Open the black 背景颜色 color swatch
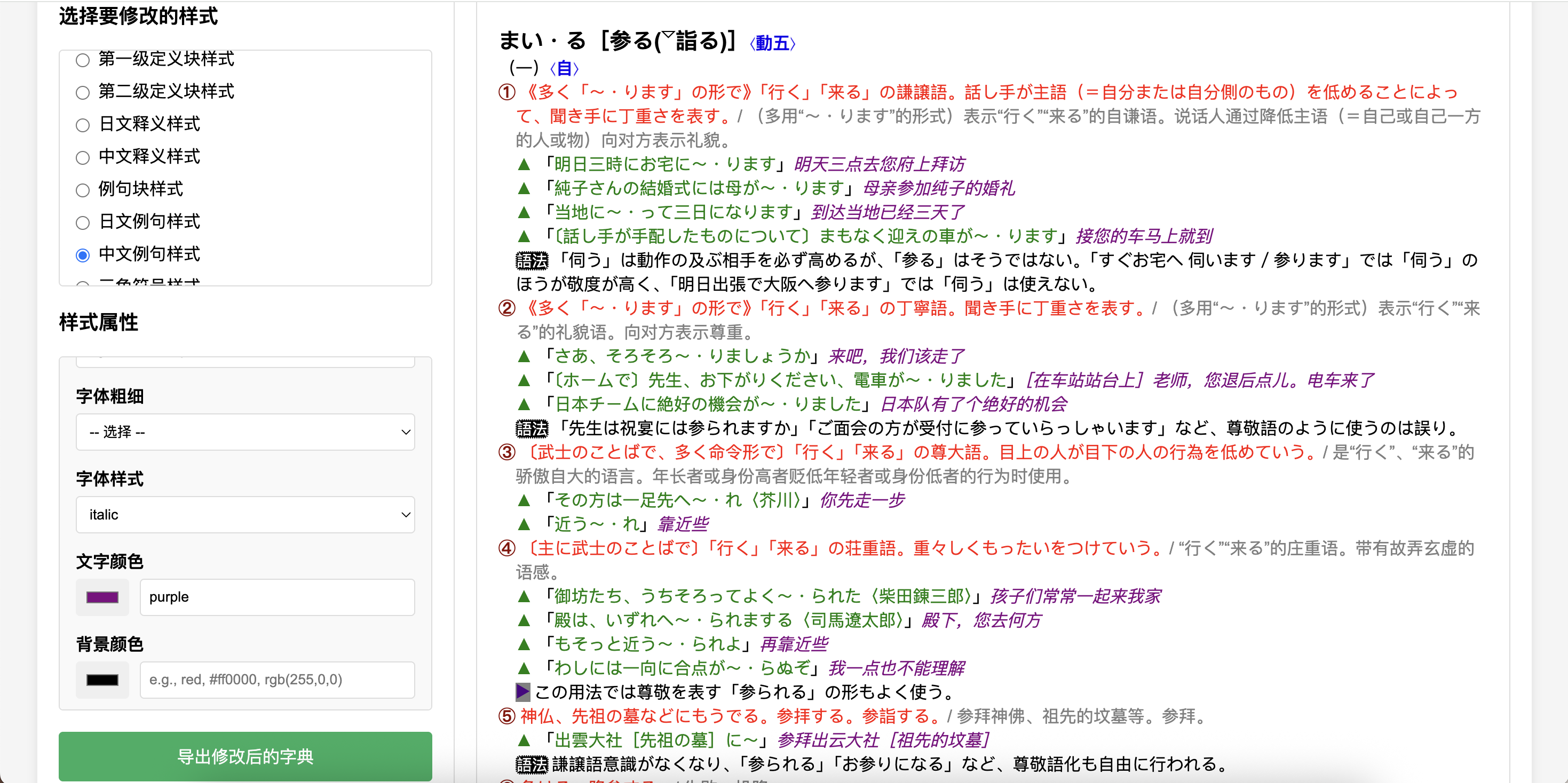The width and height of the screenshot is (1568, 783). click(102, 680)
